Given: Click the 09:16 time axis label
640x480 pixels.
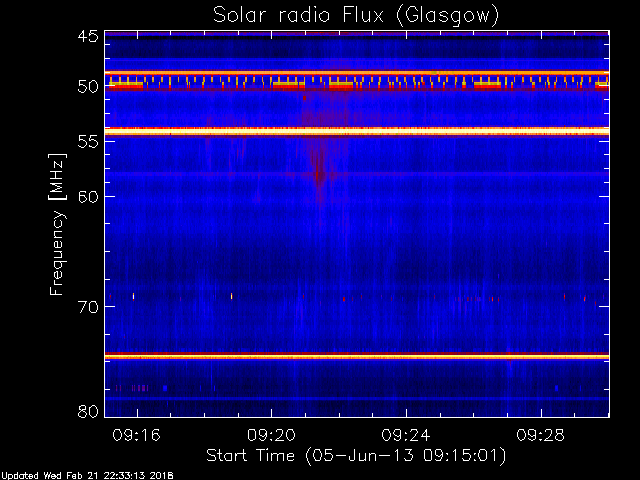Looking at the screenshot, I should [x=136, y=435].
